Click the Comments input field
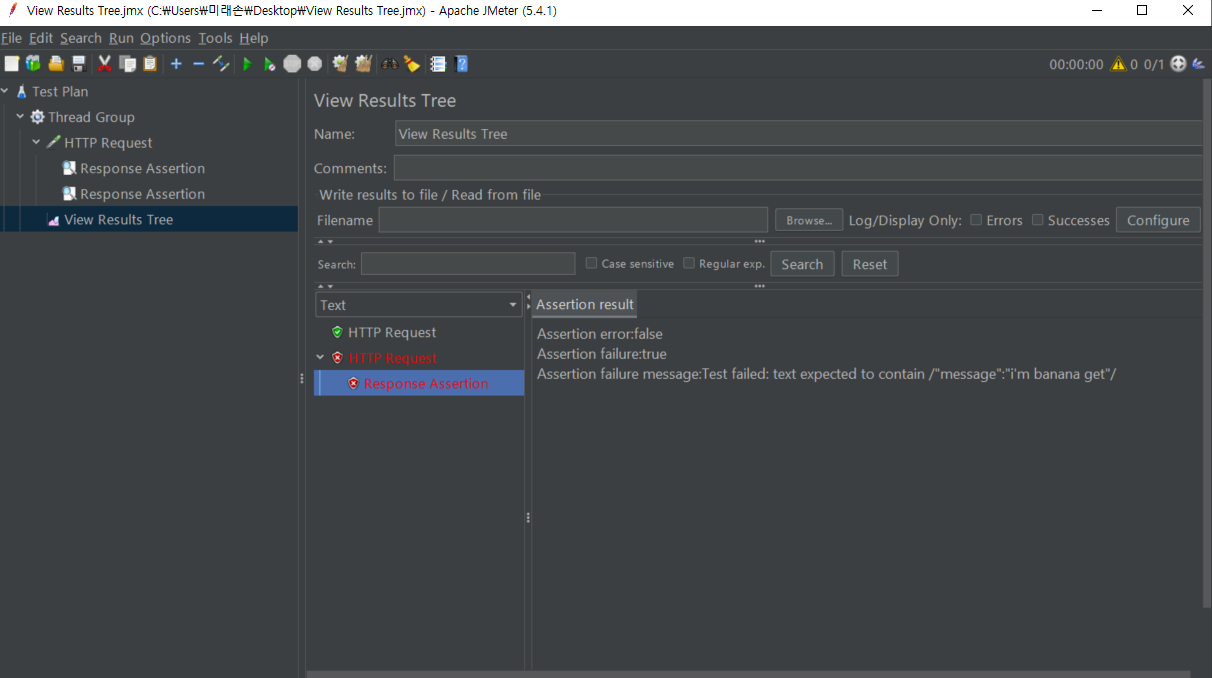The image size is (1212, 678). tap(798, 168)
